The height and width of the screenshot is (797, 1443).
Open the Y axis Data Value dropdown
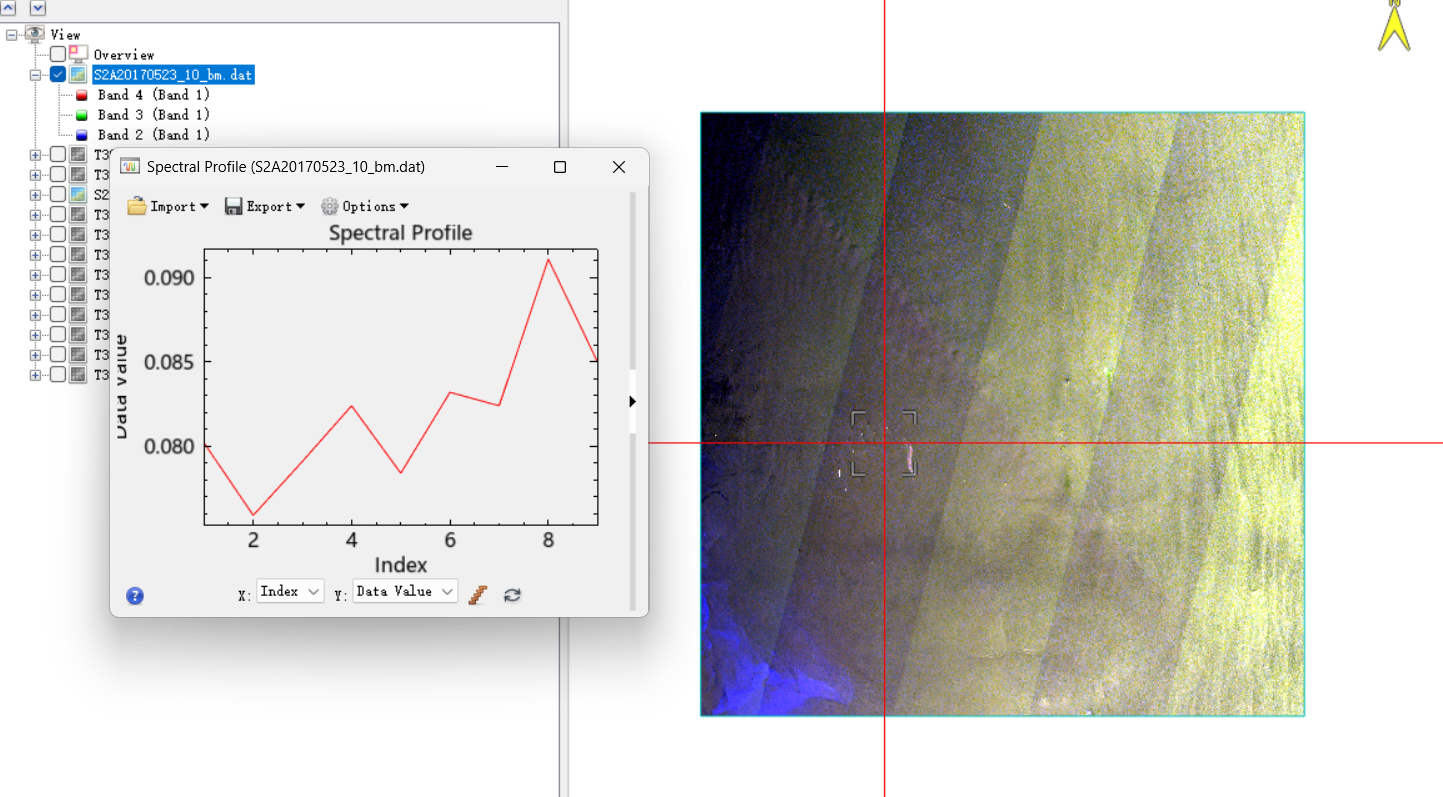click(405, 591)
